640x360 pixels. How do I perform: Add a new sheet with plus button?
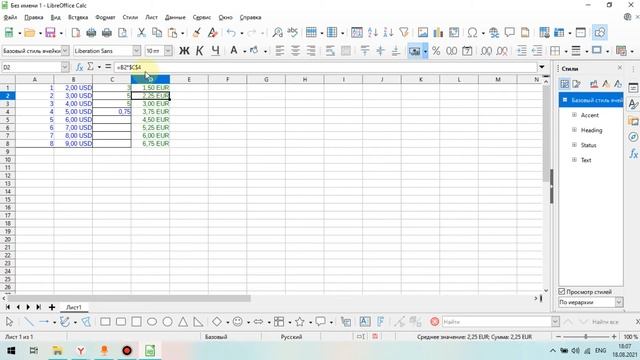pos(52,307)
